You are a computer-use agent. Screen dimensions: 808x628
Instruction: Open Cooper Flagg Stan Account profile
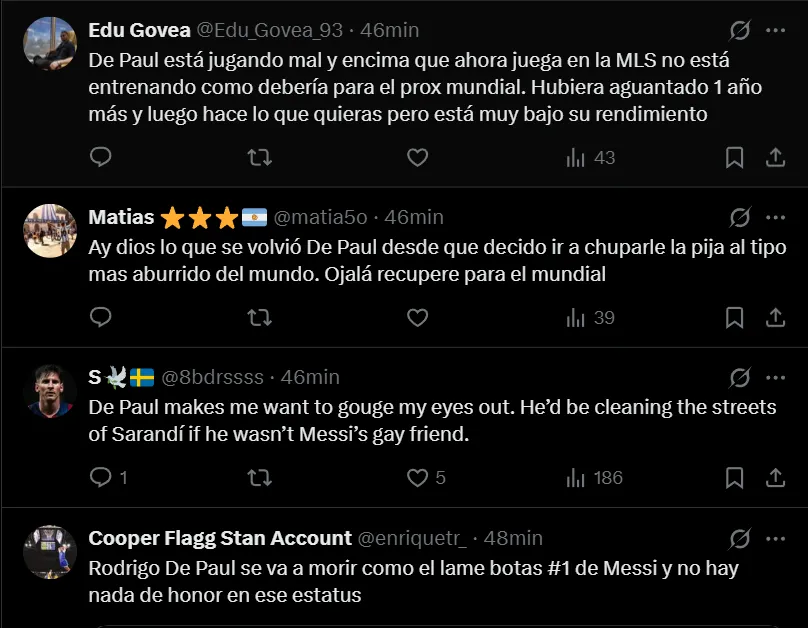220,538
